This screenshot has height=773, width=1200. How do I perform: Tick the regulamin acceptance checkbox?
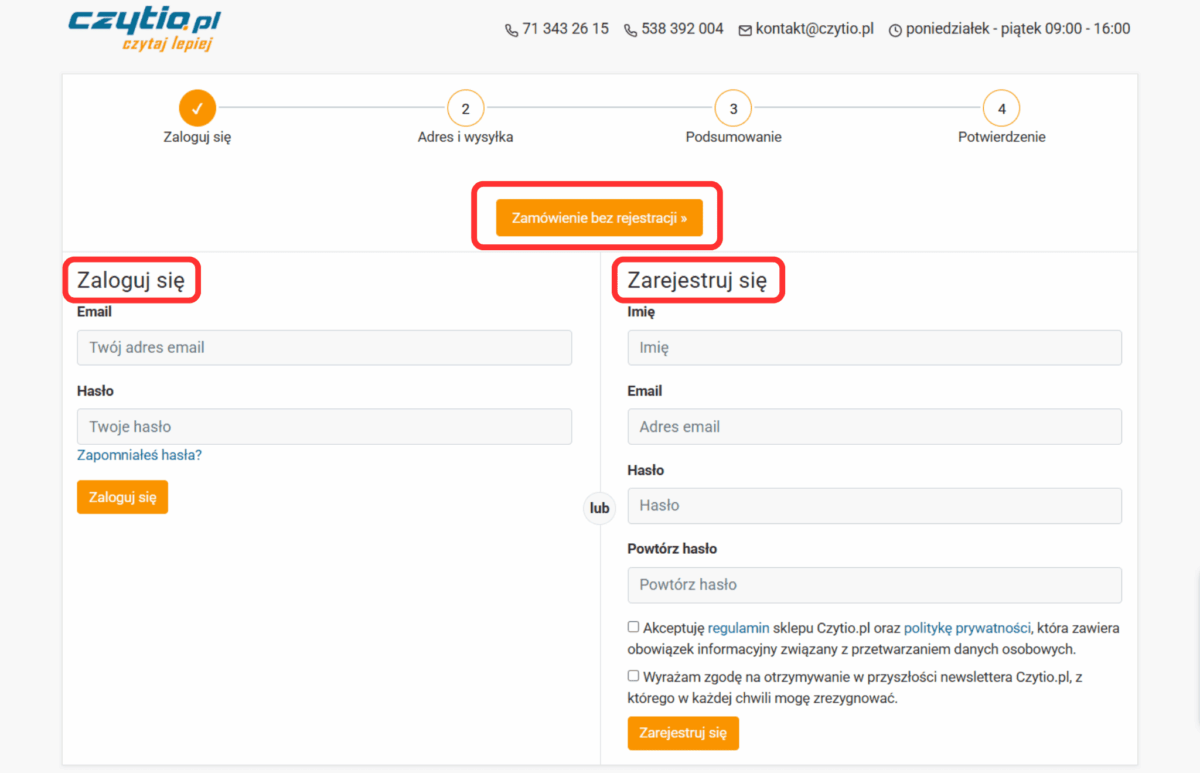point(633,627)
